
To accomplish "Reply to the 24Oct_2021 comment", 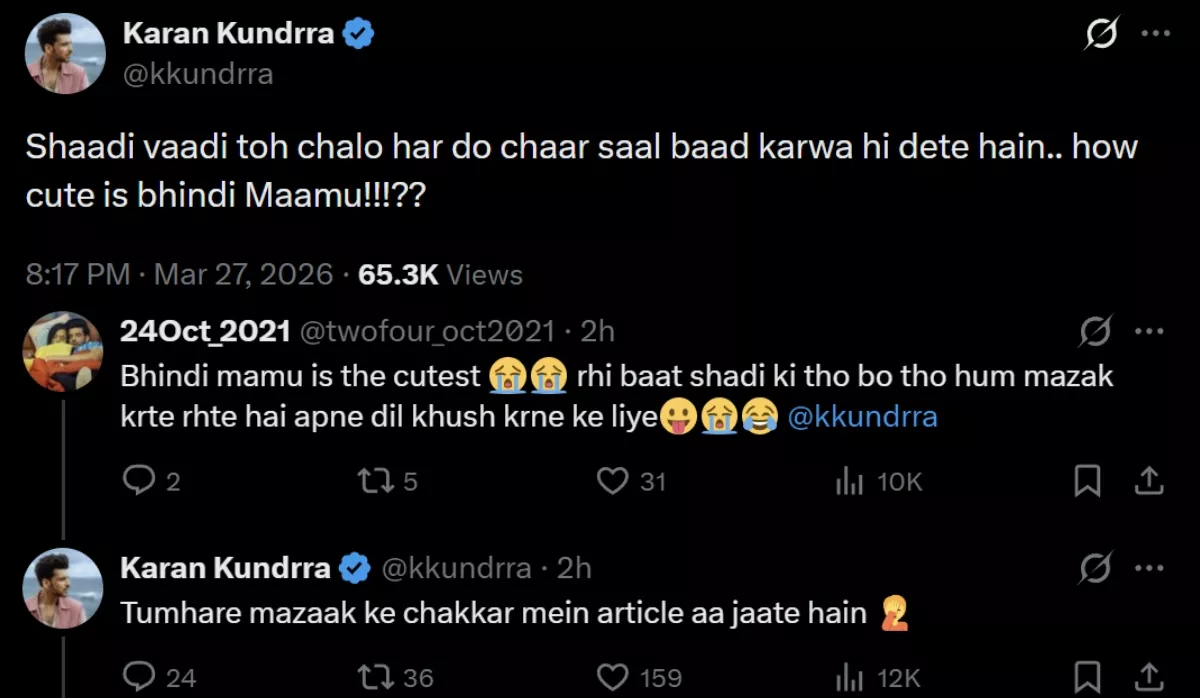I will click(x=137, y=482).
